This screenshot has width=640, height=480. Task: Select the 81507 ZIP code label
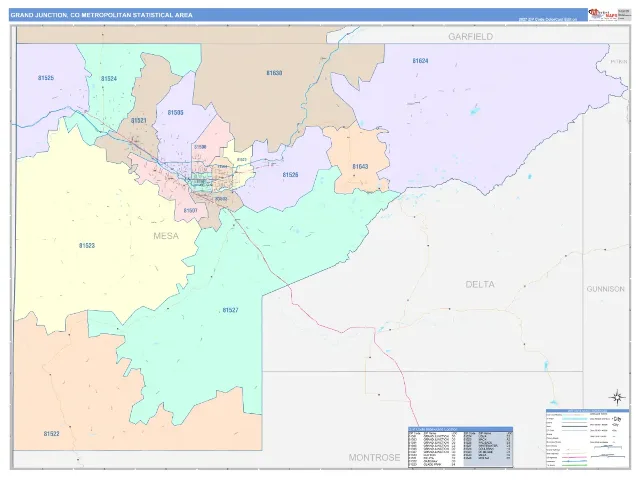point(190,211)
